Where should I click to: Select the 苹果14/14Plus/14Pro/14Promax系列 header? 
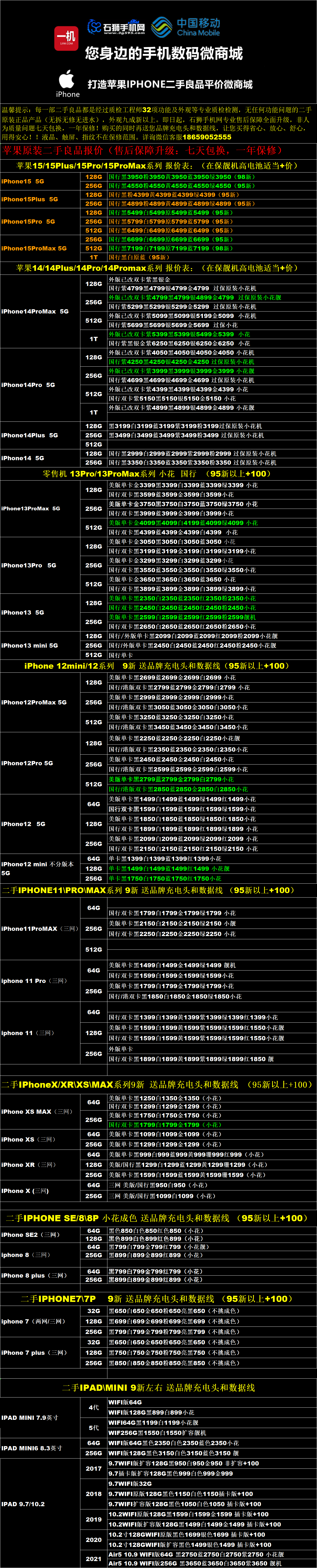158,268
